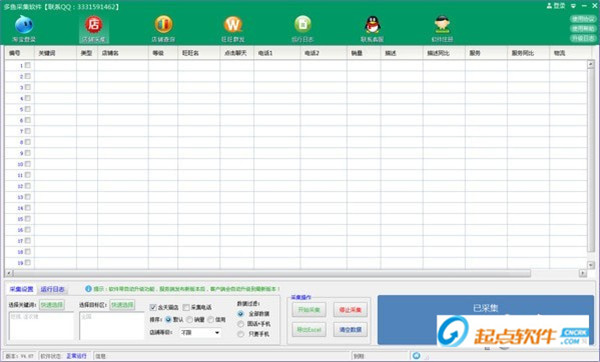Viewport: 600px width, 362px height.
Task: Click the 登录 user icon in title bar
Action: pos(556,6)
